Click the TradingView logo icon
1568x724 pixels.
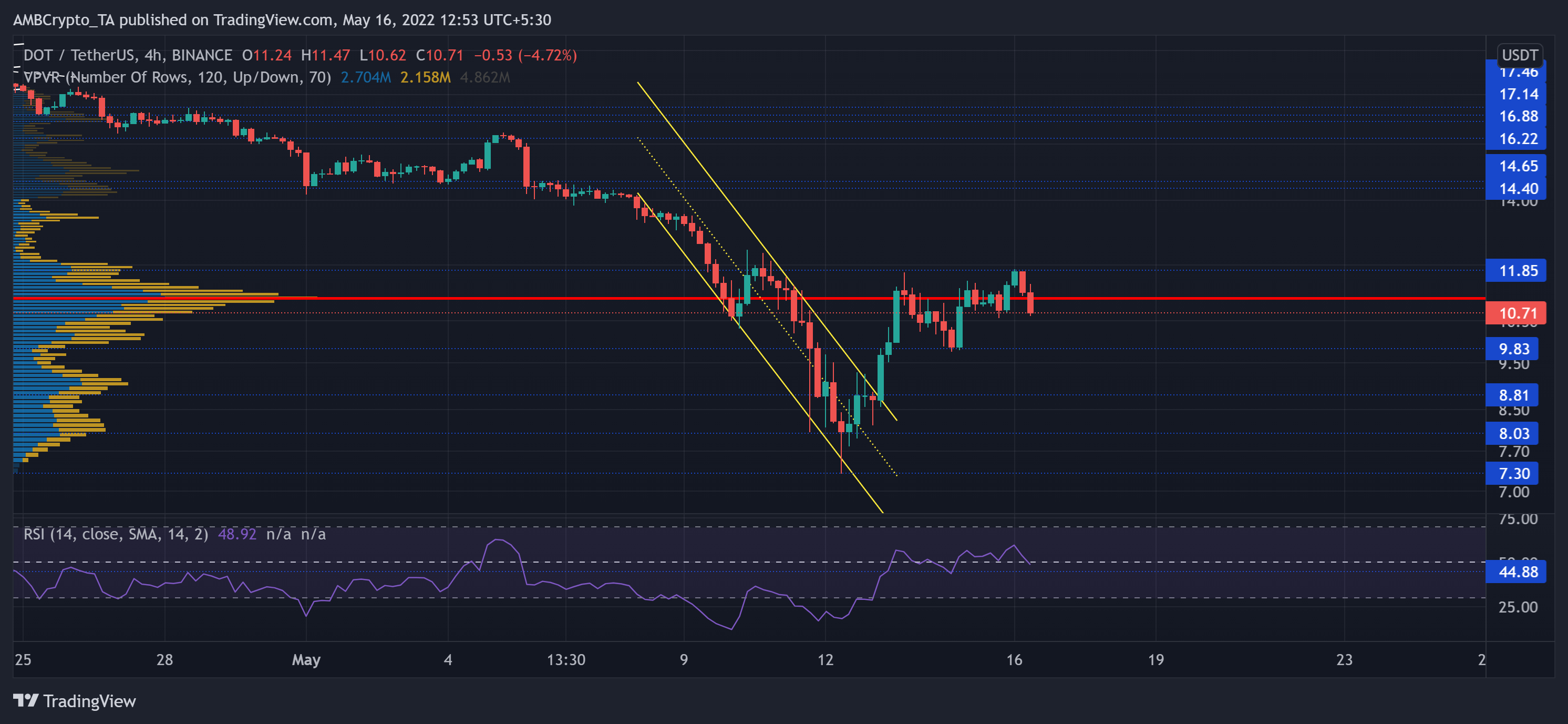[26, 700]
